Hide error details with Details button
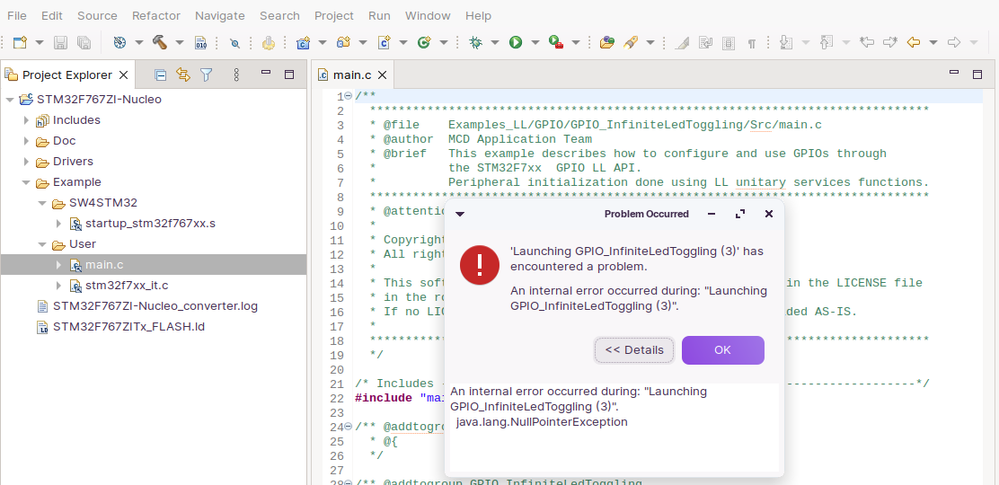 (634, 350)
